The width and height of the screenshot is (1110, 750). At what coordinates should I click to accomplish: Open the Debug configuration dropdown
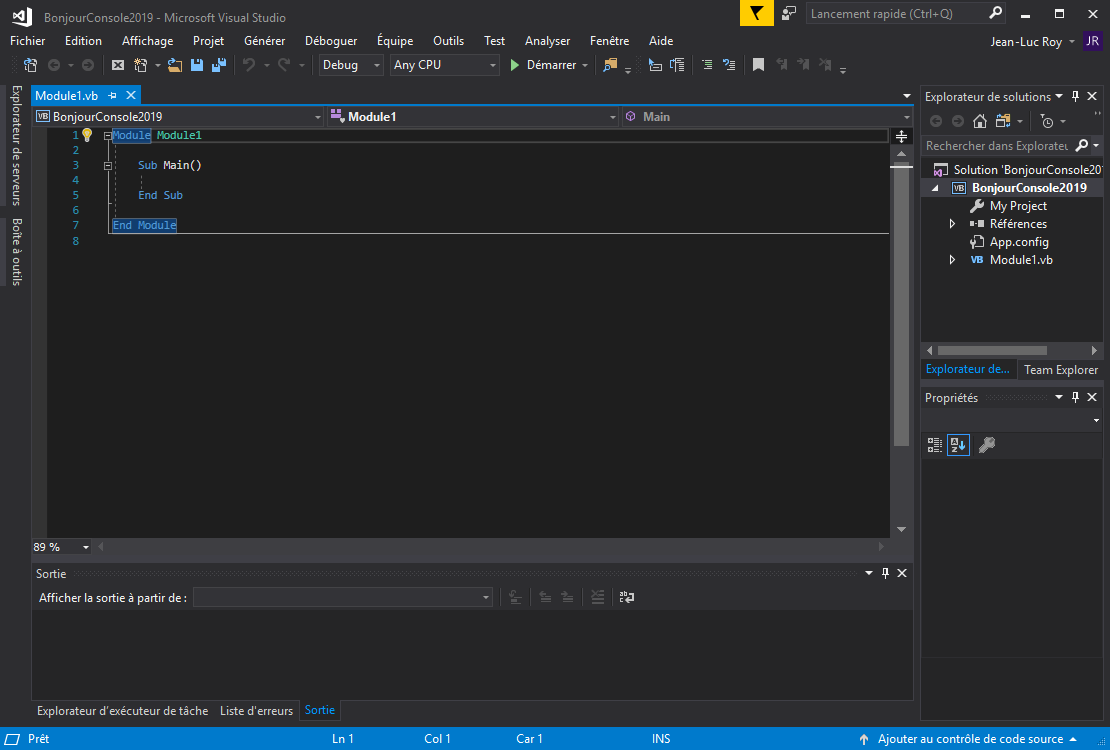351,65
